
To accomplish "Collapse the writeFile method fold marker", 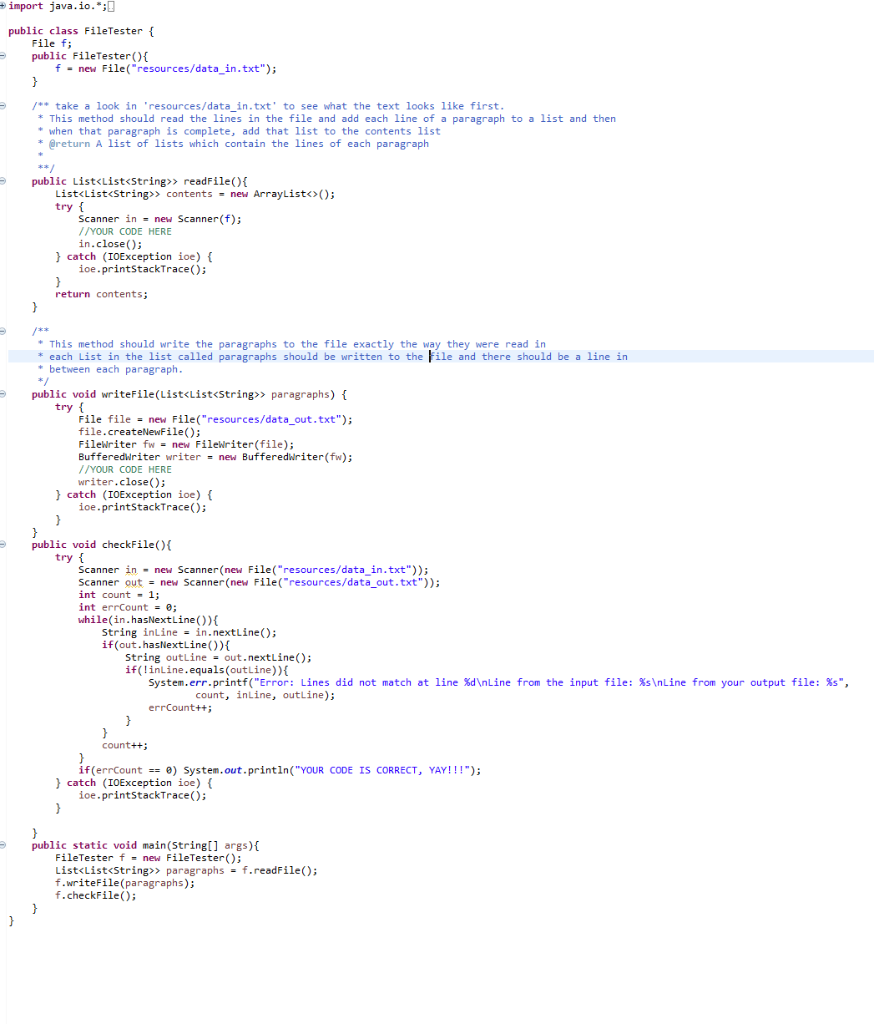I will click(5, 394).
